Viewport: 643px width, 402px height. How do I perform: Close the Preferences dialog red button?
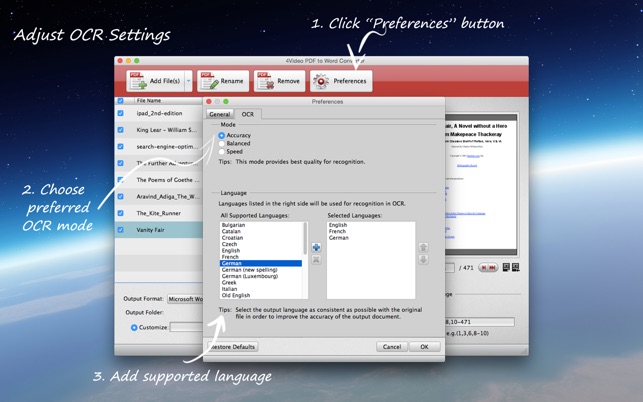(x=209, y=101)
